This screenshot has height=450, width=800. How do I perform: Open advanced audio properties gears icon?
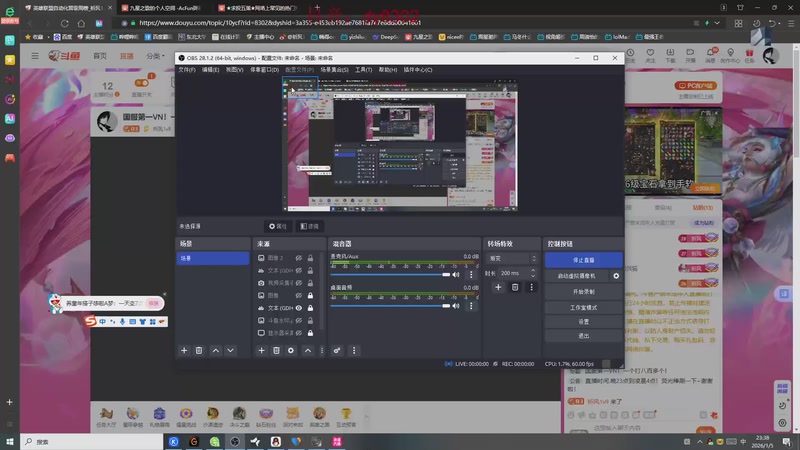coord(337,351)
